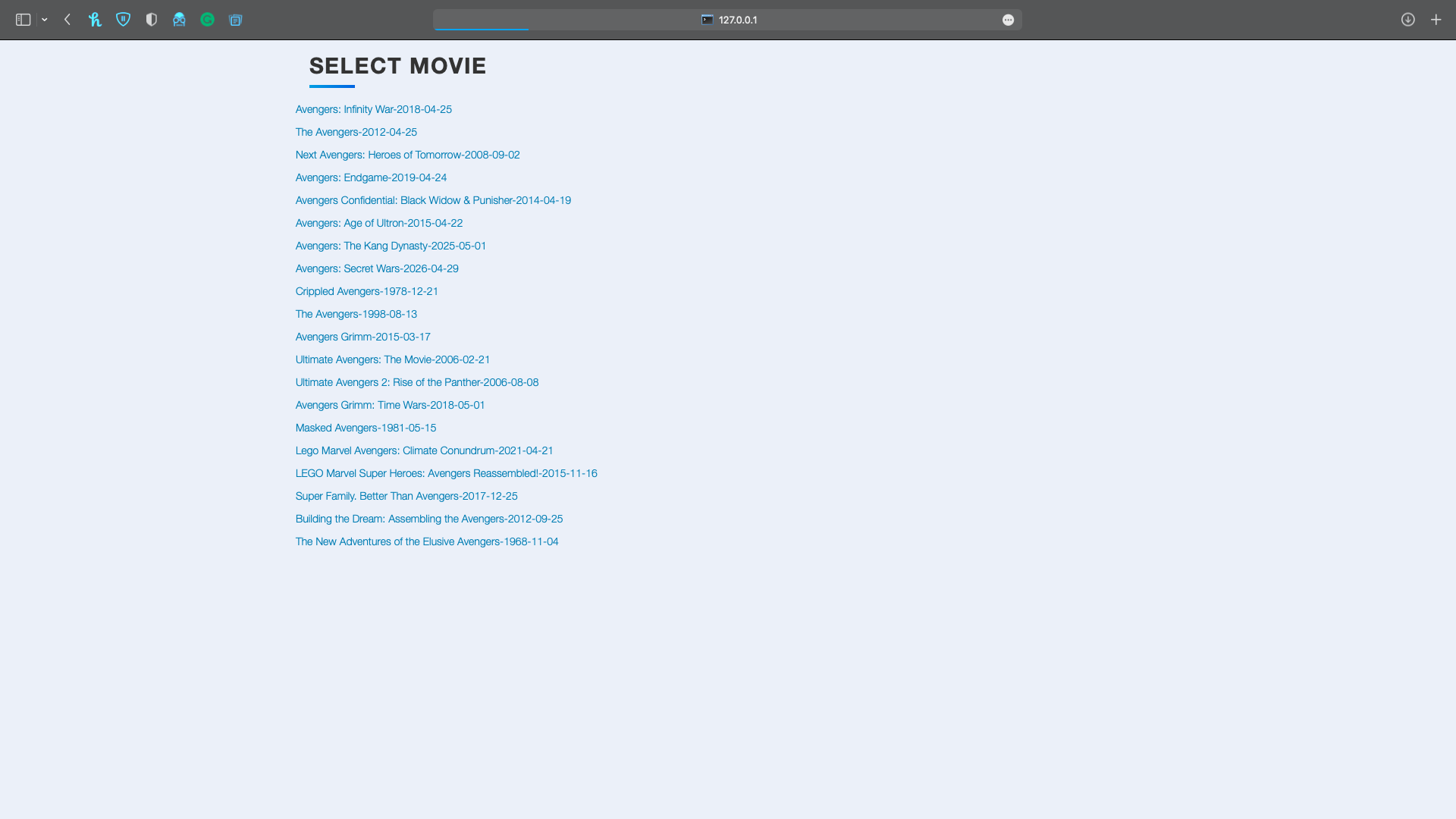
Task: Open the gray shield extension in the toolbar
Action: [x=151, y=20]
